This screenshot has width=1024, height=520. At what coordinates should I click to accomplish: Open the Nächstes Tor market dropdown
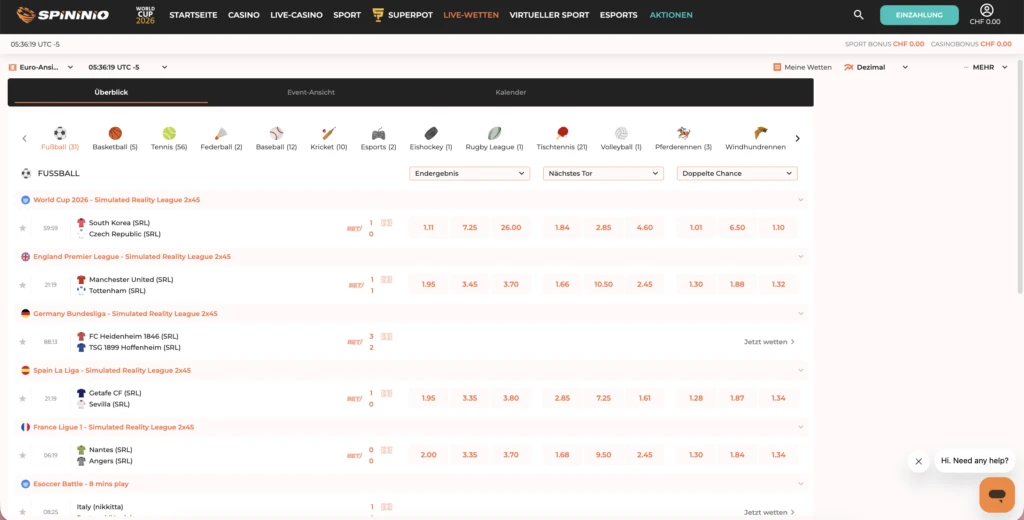pos(603,174)
